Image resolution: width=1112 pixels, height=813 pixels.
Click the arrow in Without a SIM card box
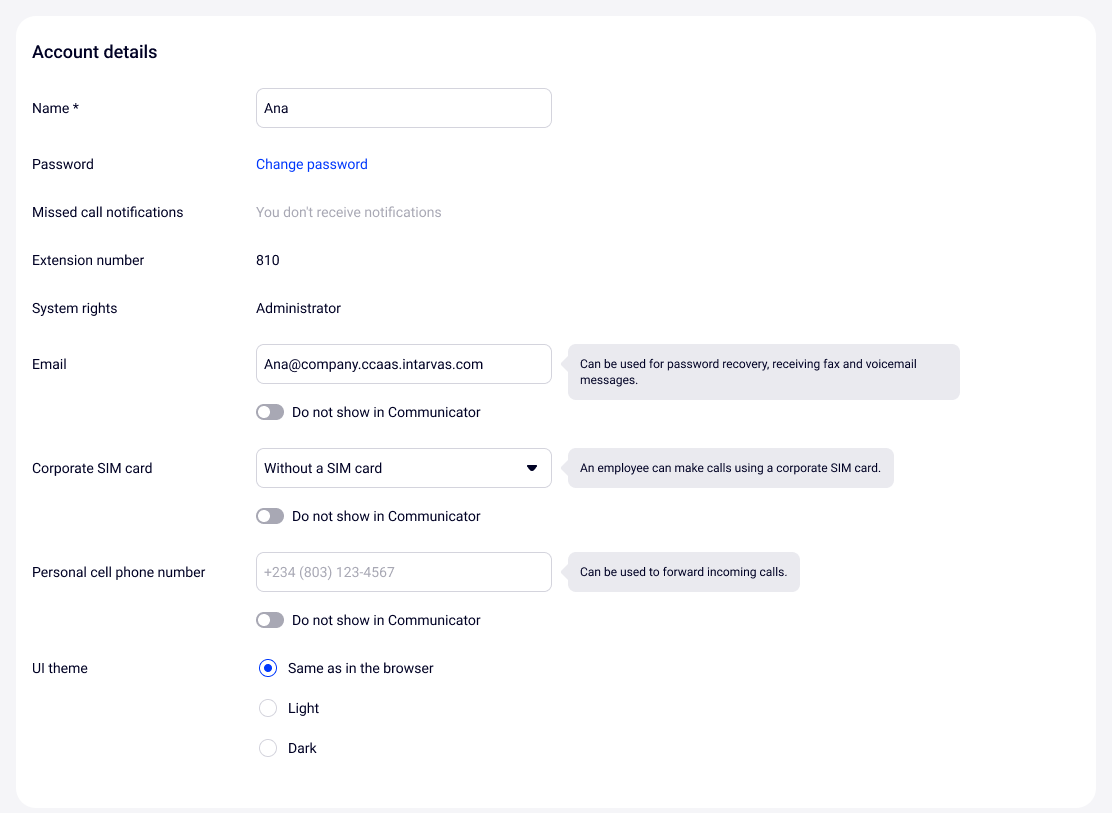tap(532, 468)
